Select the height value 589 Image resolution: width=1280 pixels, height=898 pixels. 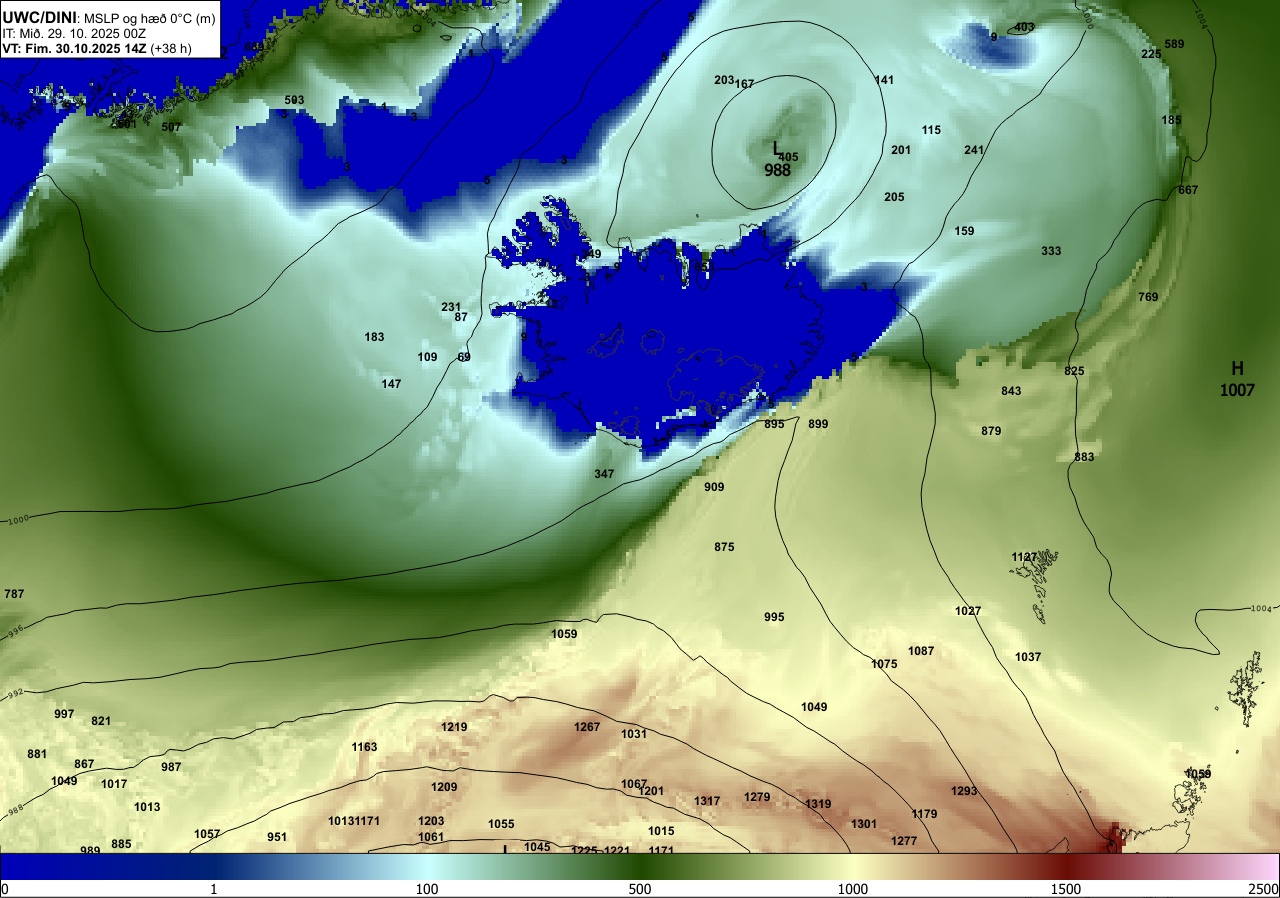pos(1174,44)
